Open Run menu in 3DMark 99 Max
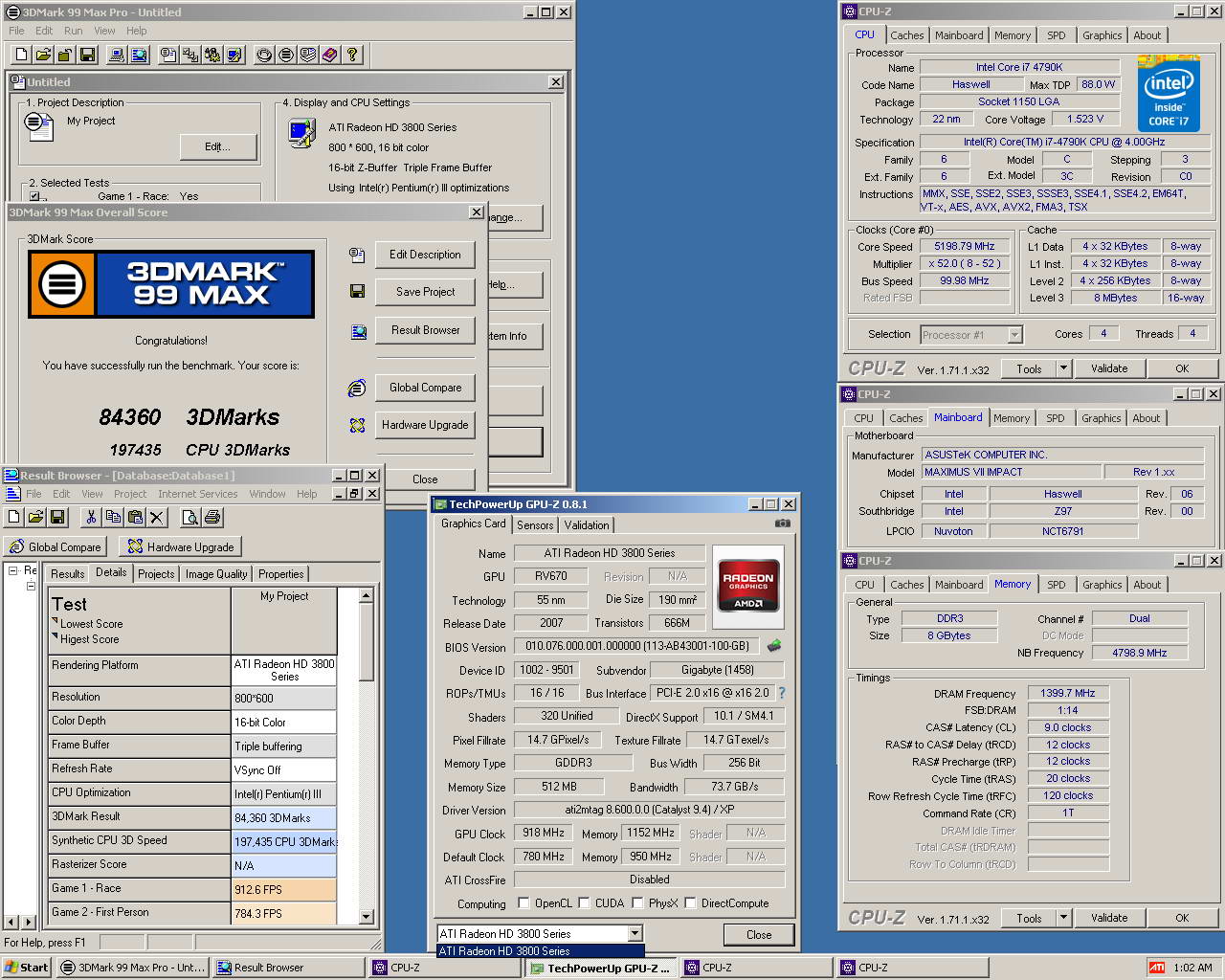This screenshot has width=1225, height=980. pyautogui.click(x=74, y=31)
